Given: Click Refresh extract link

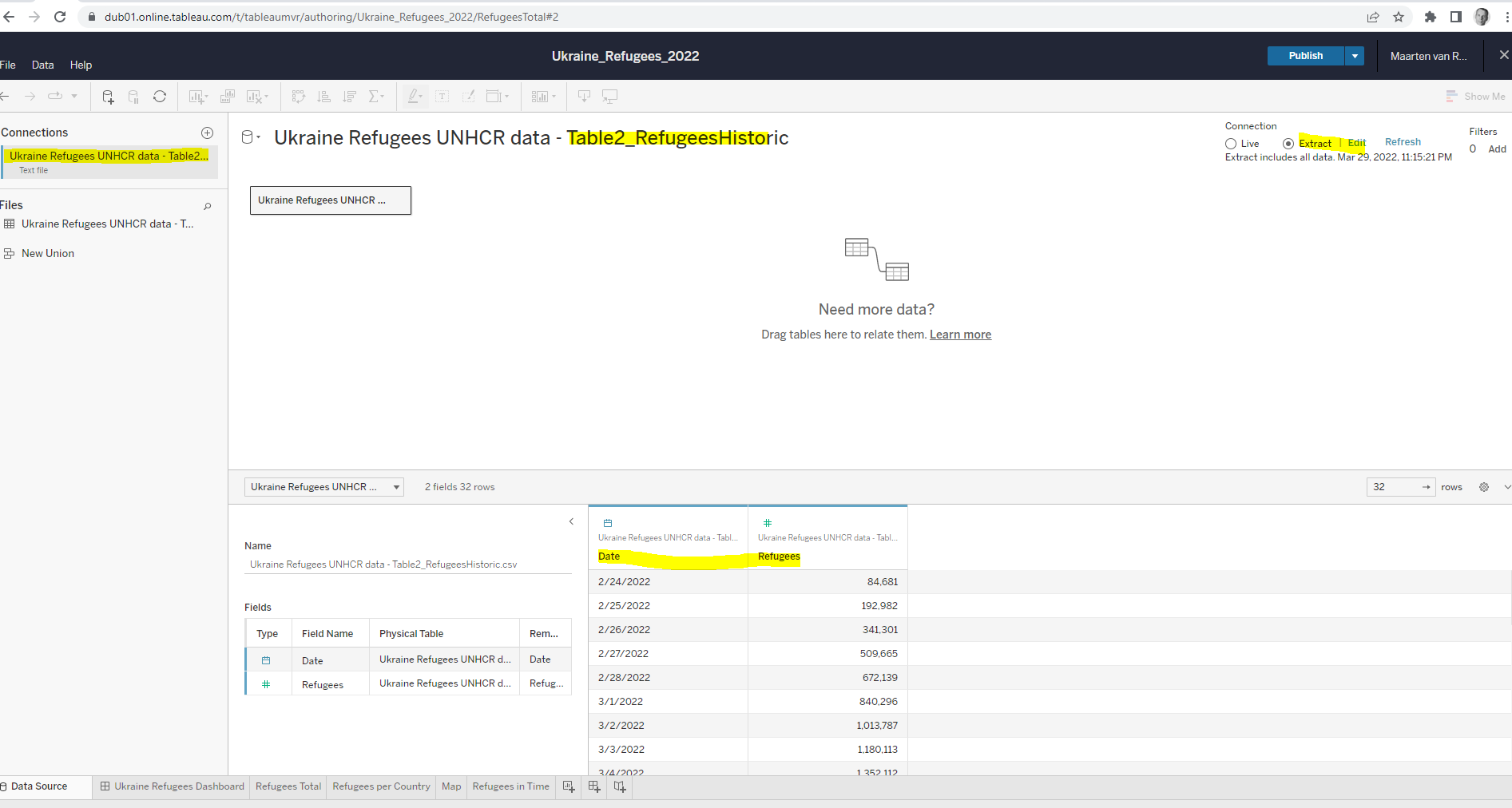Looking at the screenshot, I should pyautogui.click(x=1403, y=142).
